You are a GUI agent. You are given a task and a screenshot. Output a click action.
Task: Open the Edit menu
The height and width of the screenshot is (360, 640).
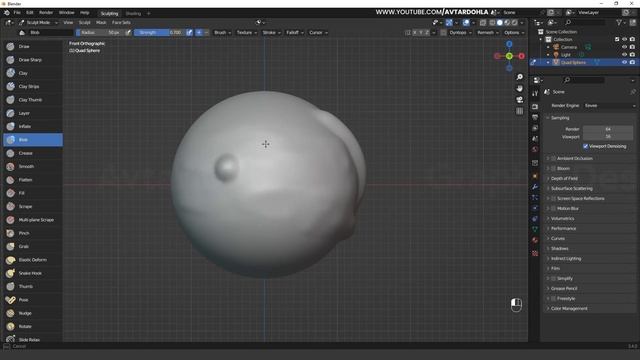click(30, 13)
